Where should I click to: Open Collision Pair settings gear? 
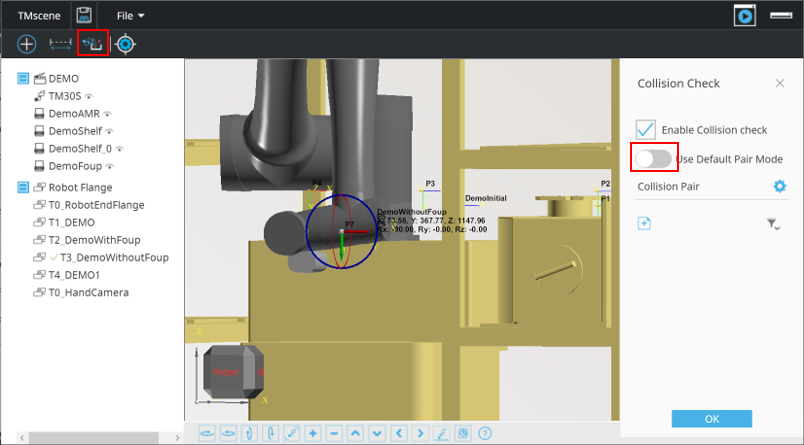click(x=779, y=186)
